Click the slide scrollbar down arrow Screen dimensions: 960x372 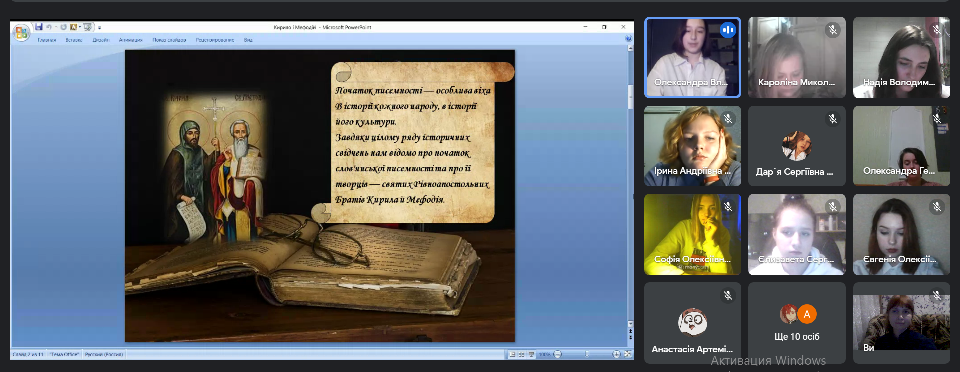tap(630, 324)
